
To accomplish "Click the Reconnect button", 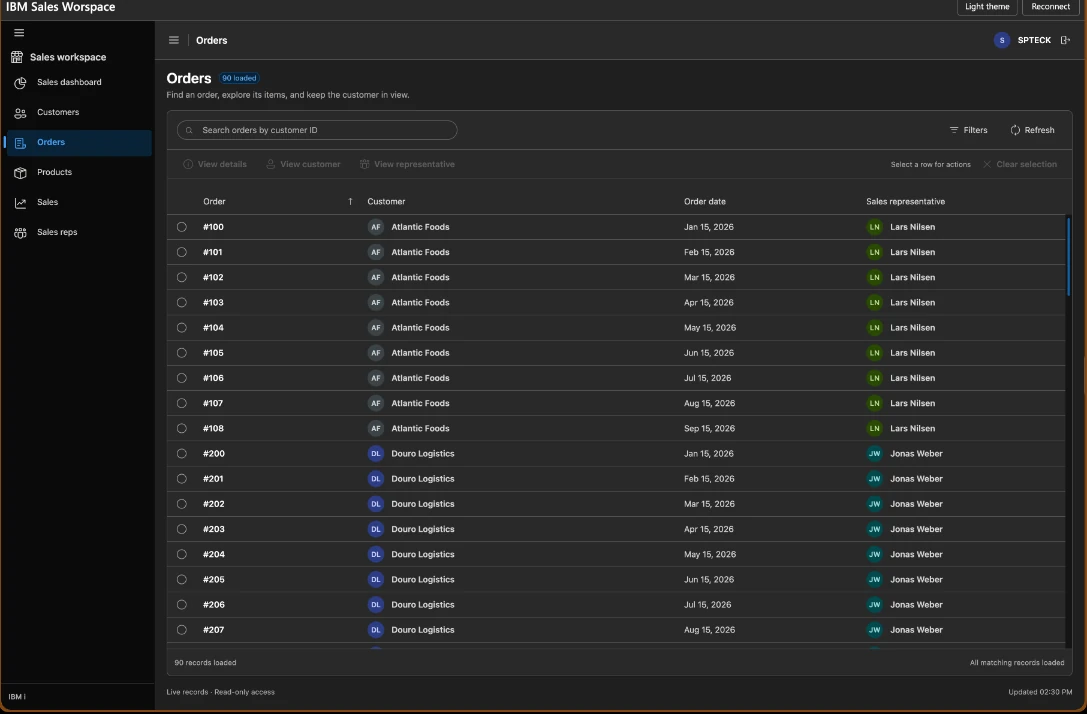I will [1050, 7].
